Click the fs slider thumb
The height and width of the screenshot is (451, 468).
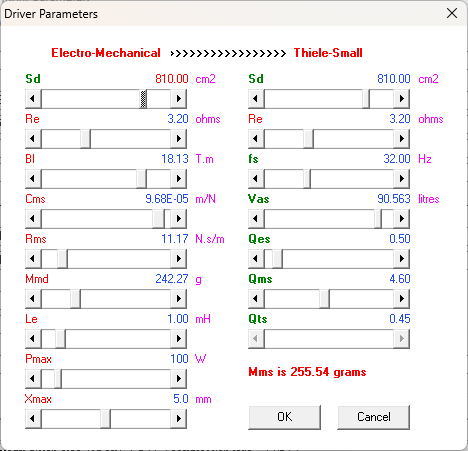307,179
